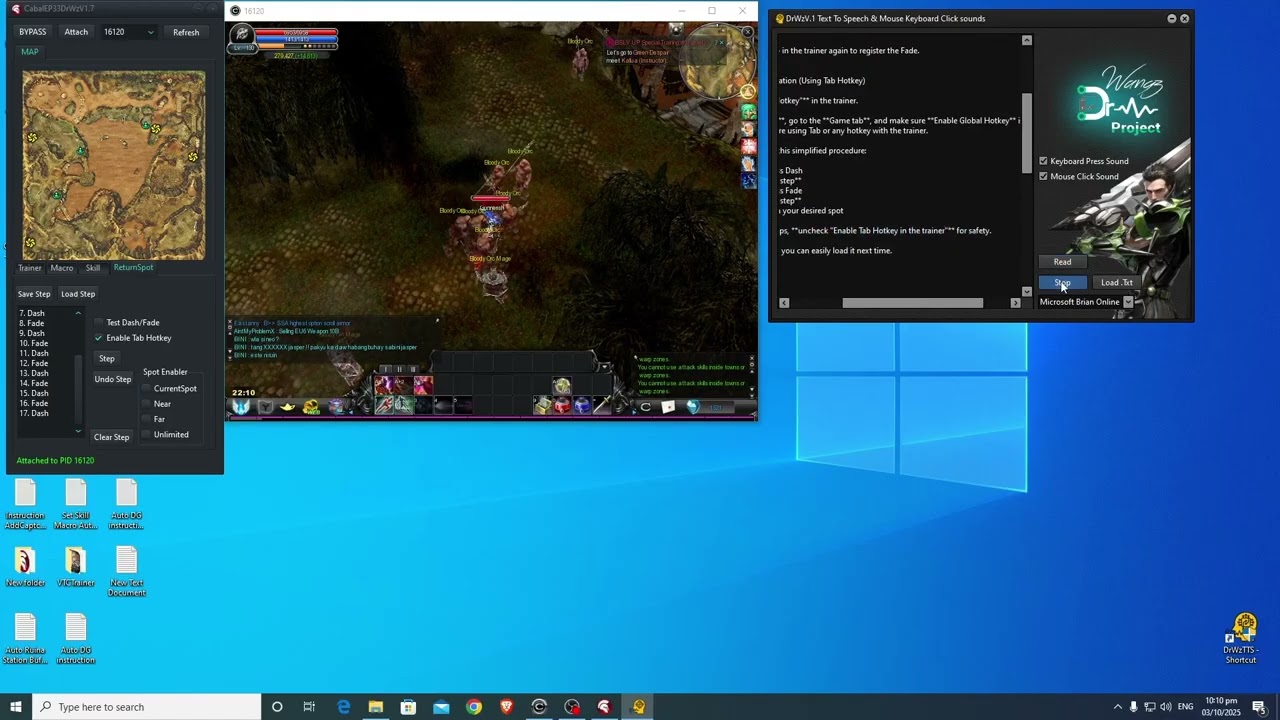
Task: Open Microsoft Edge from the taskbar
Action: pos(343,707)
